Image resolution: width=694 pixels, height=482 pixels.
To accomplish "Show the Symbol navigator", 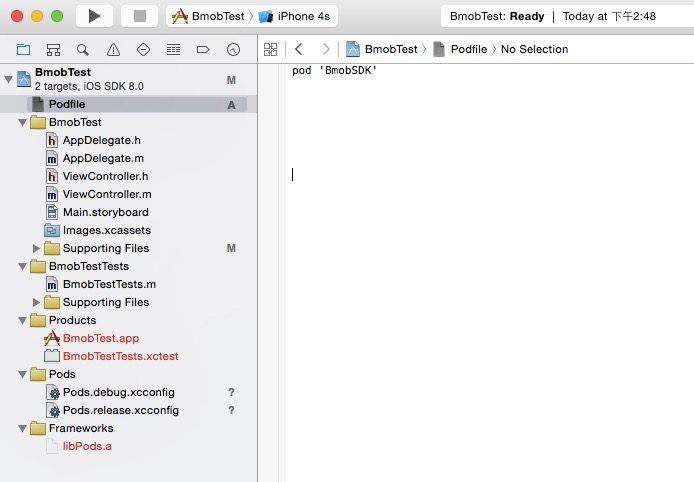I will tap(54, 50).
